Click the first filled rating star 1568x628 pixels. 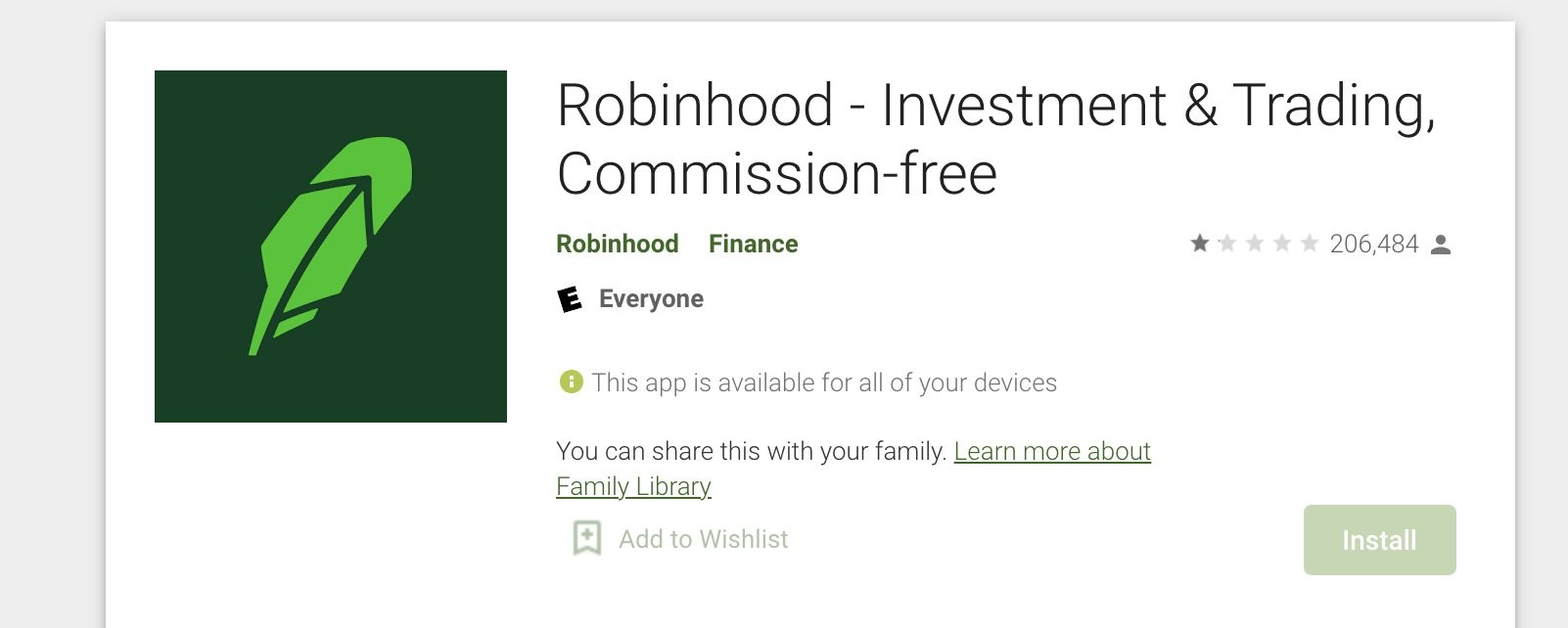tap(1200, 243)
